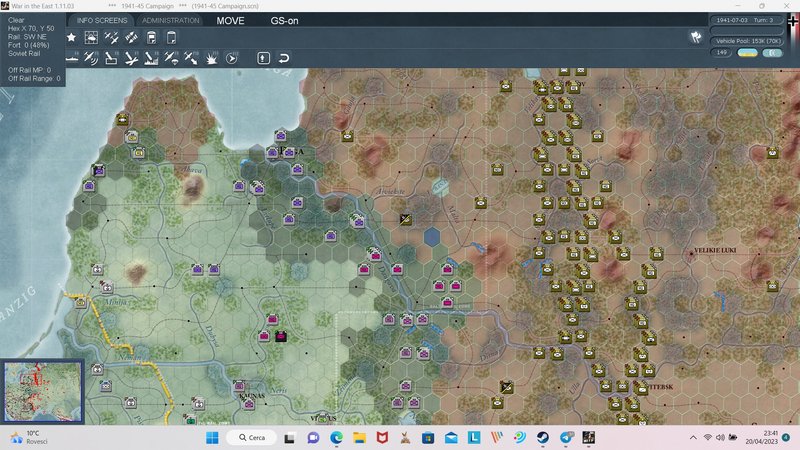Open the ADMINISTRATION tab

point(170,20)
